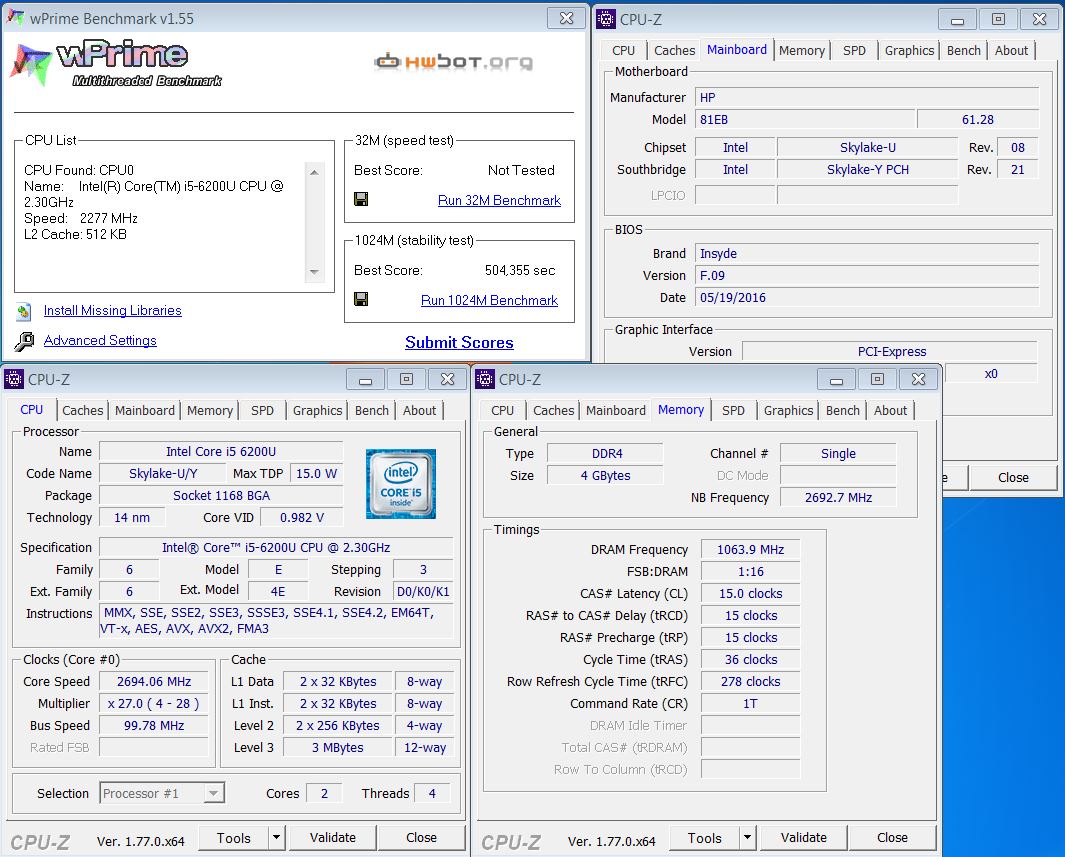This screenshot has width=1065, height=857.
Task: Open About tab in the Memory window
Action: coord(890,410)
